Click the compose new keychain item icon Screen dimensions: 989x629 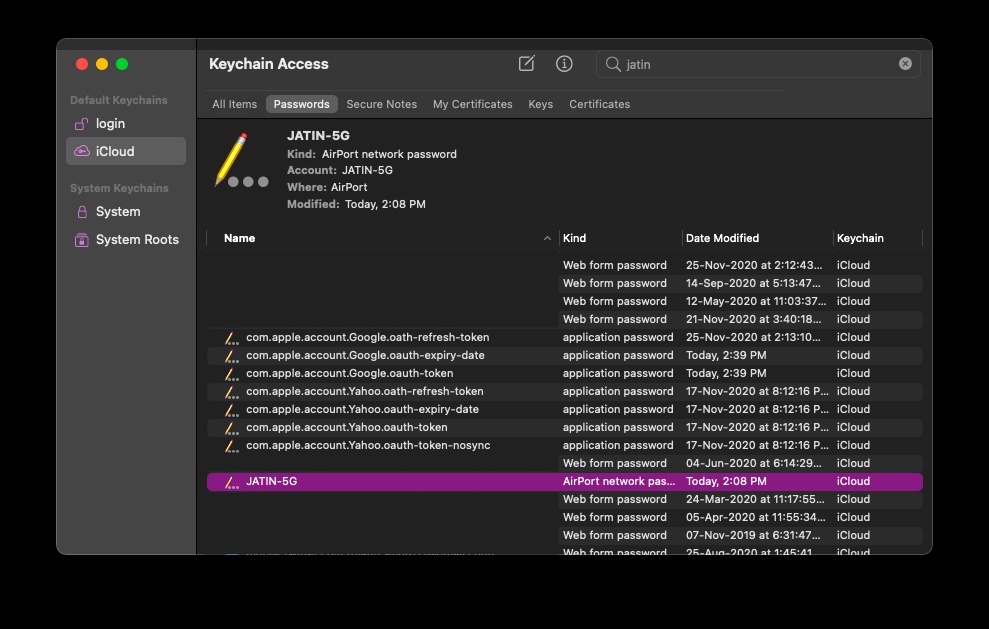point(527,64)
